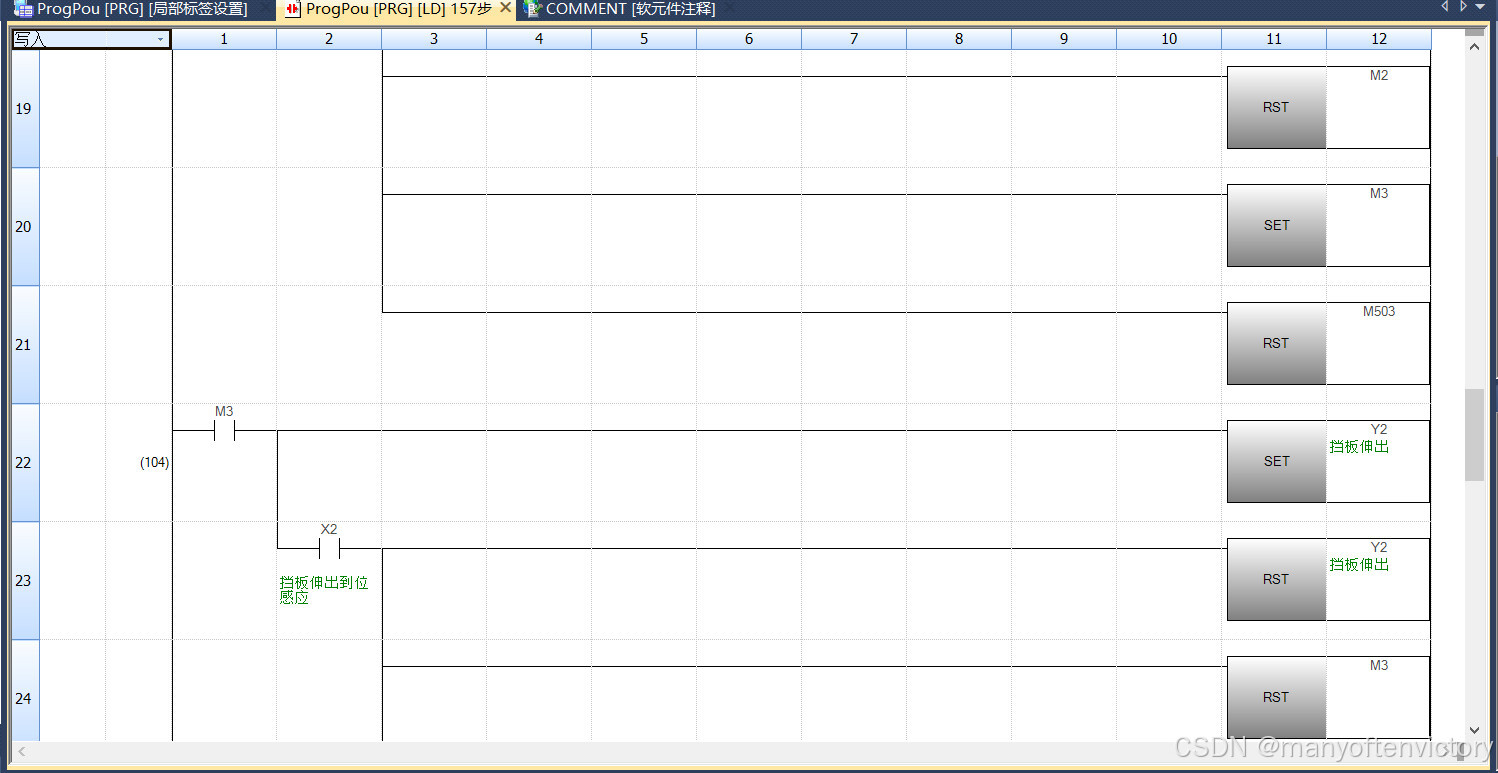Click the vertical scrollbar down arrow

pyautogui.click(x=1474, y=730)
